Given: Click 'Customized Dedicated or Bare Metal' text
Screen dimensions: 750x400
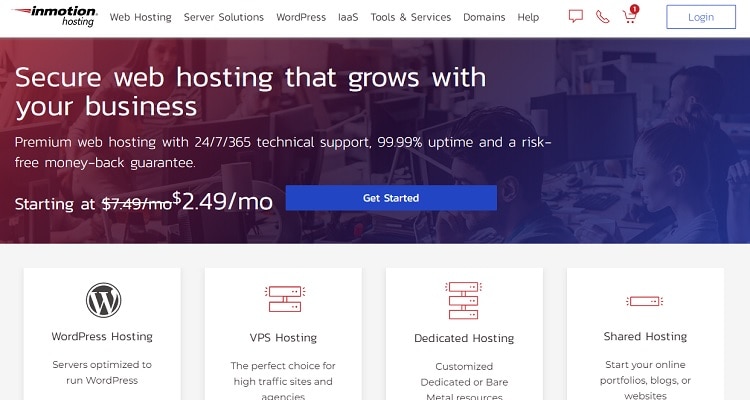Looking at the screenshot, I should tap(464, 382).
